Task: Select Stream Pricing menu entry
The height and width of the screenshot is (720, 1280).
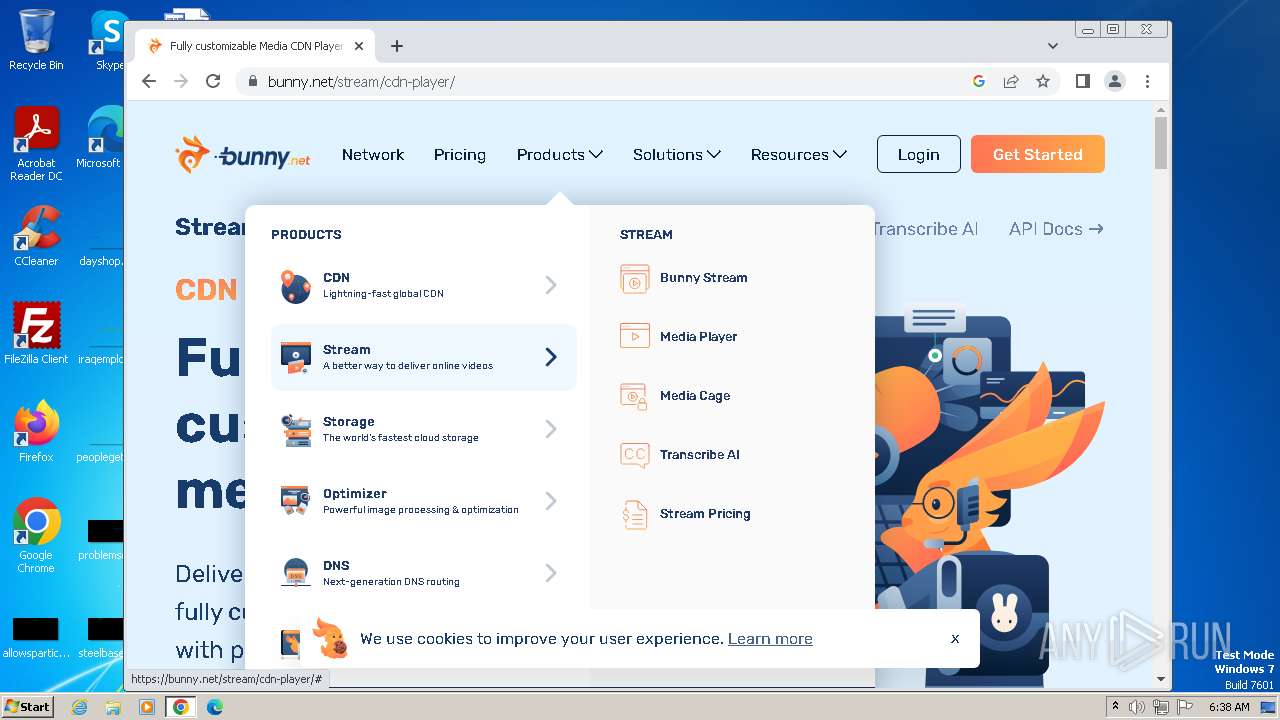Action: (705, 514)
